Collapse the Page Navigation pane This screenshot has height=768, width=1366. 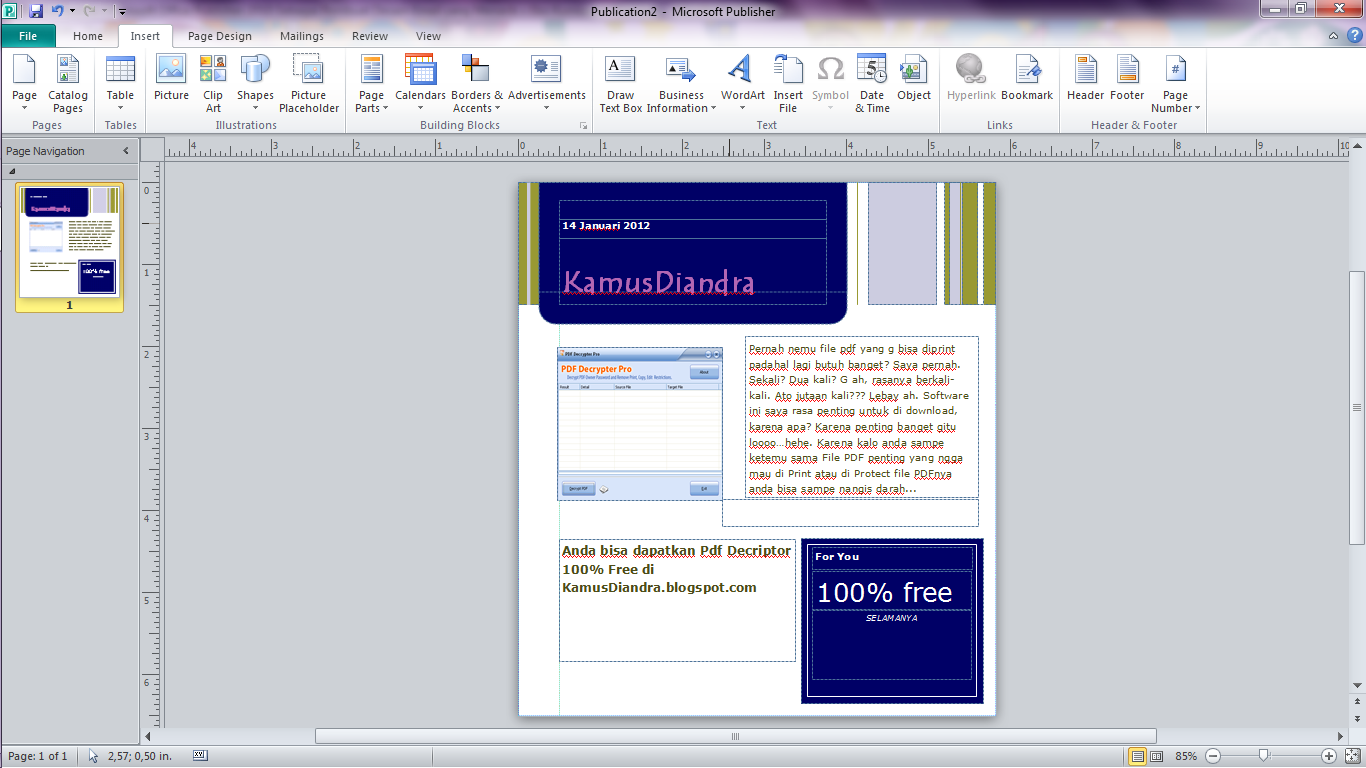coord(124,151)
